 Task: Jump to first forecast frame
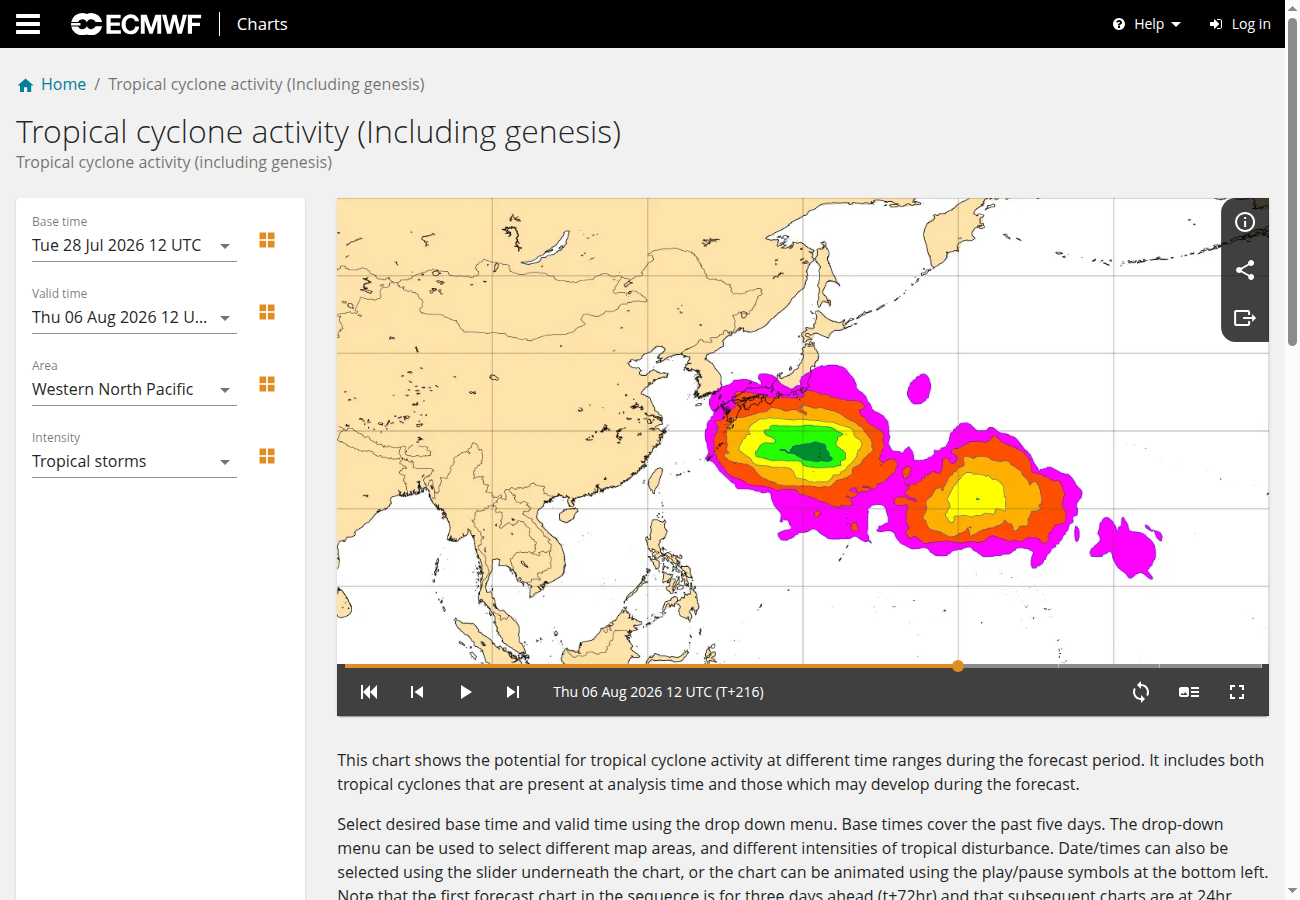369,692
